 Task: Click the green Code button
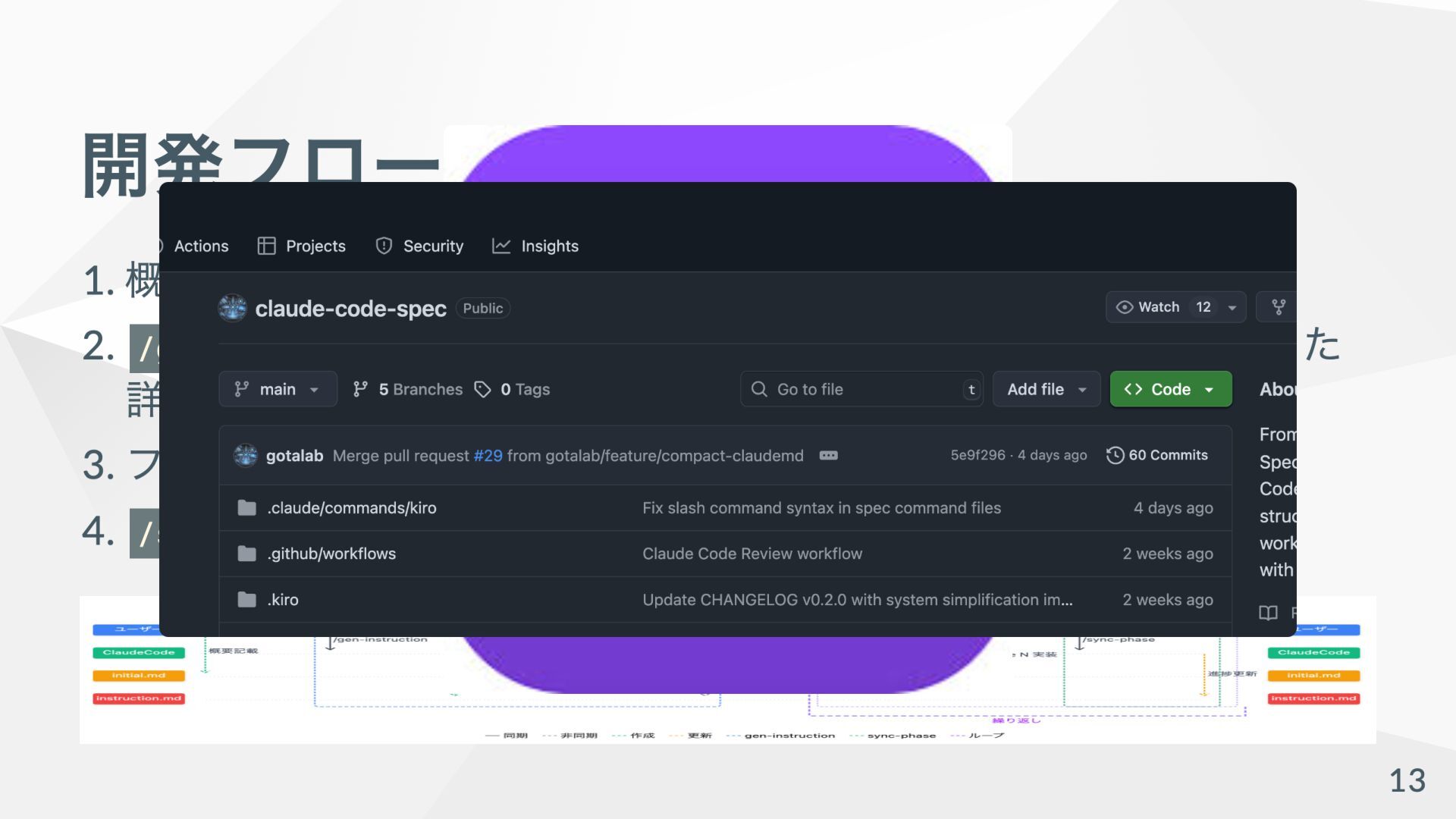1171,389
